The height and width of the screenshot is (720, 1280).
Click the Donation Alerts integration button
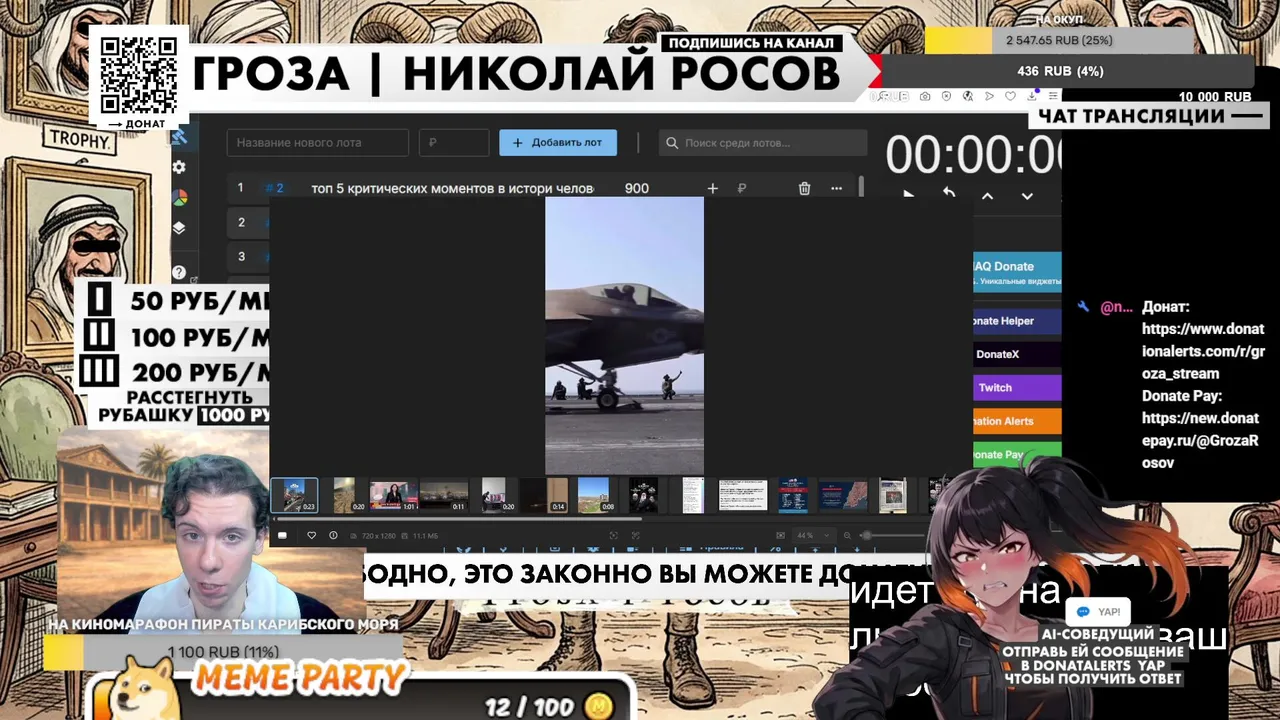(1017, 421)
